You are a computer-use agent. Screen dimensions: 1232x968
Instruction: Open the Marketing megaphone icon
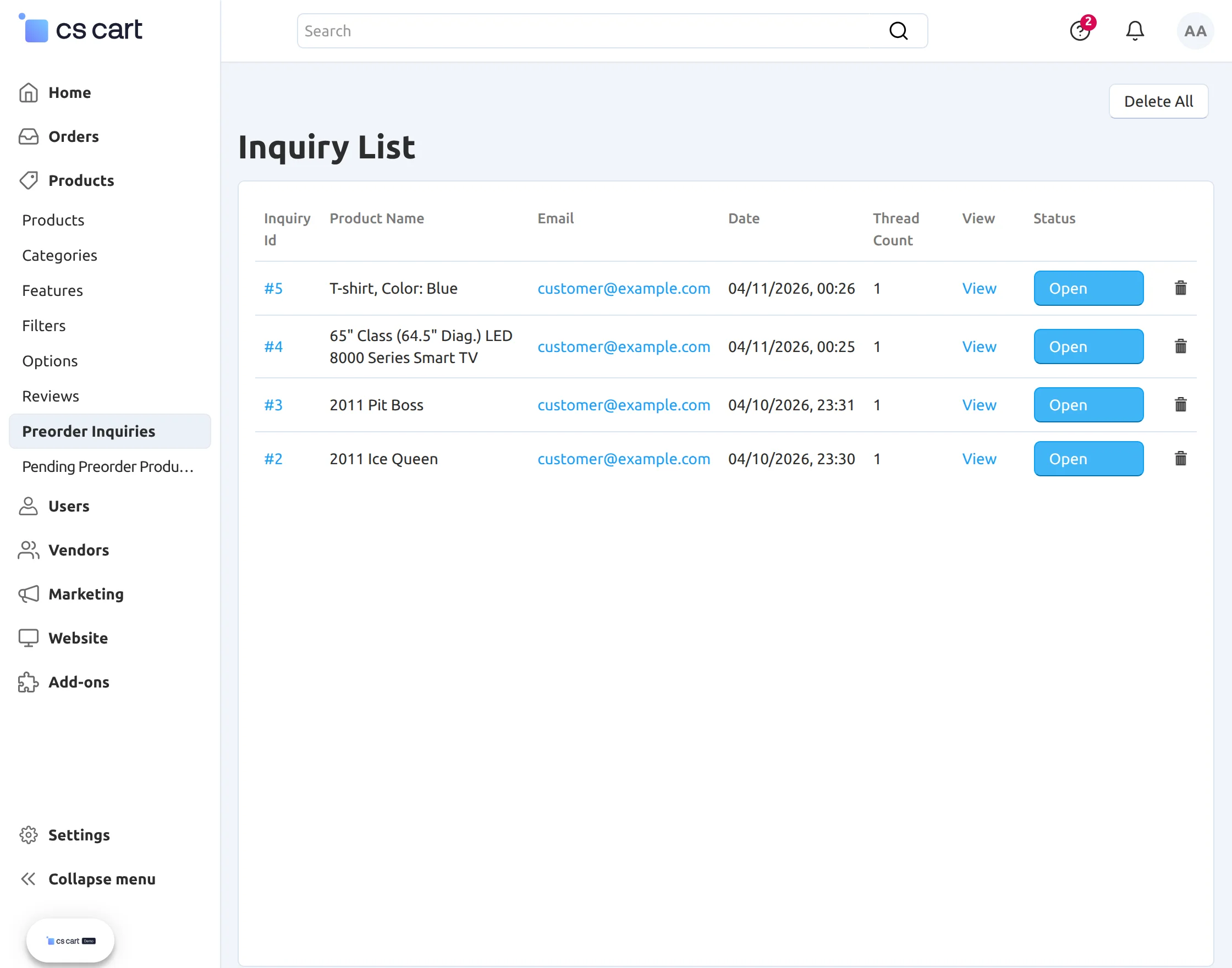[x=29, y=594]
